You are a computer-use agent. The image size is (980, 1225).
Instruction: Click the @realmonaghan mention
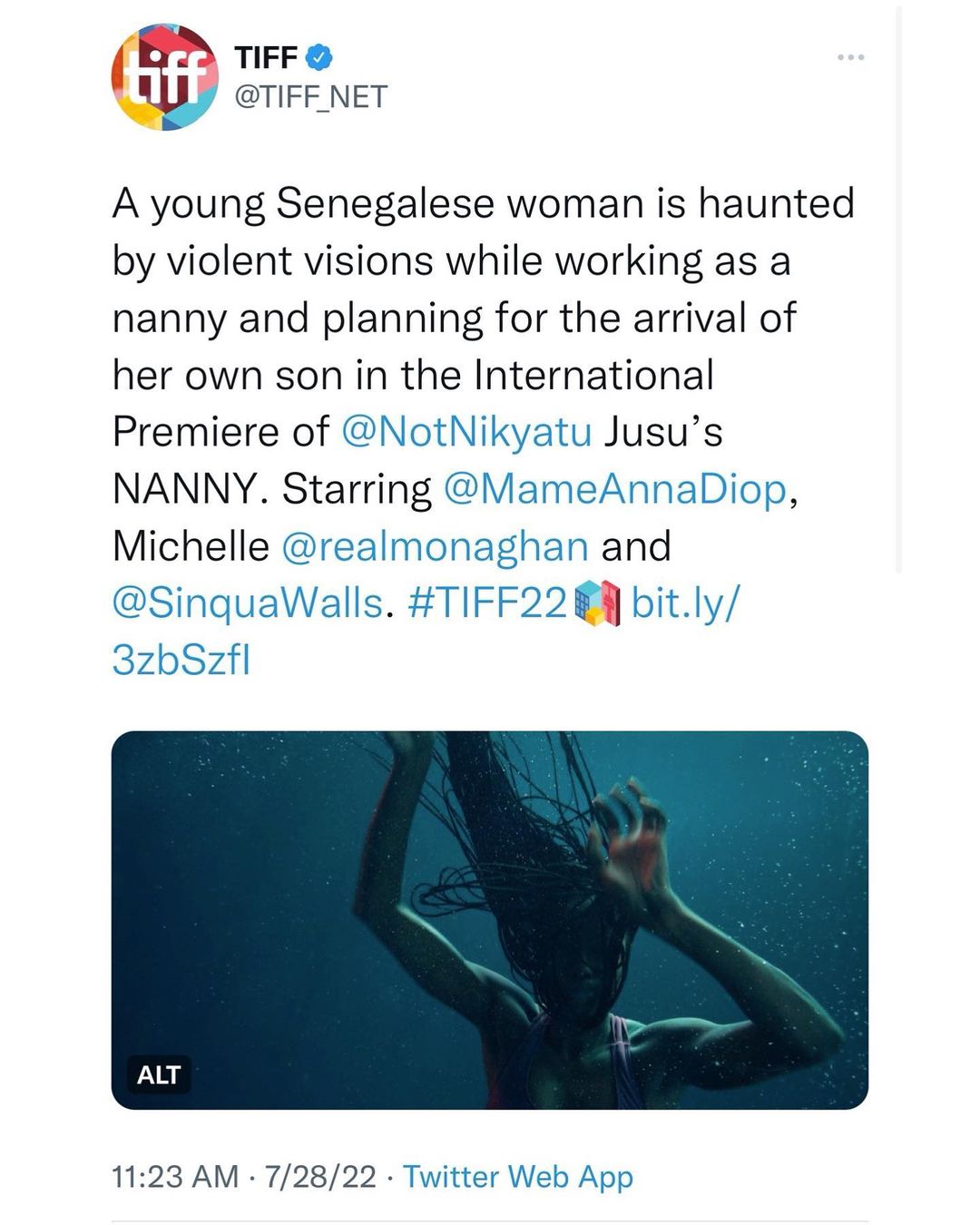pos(436,546)
